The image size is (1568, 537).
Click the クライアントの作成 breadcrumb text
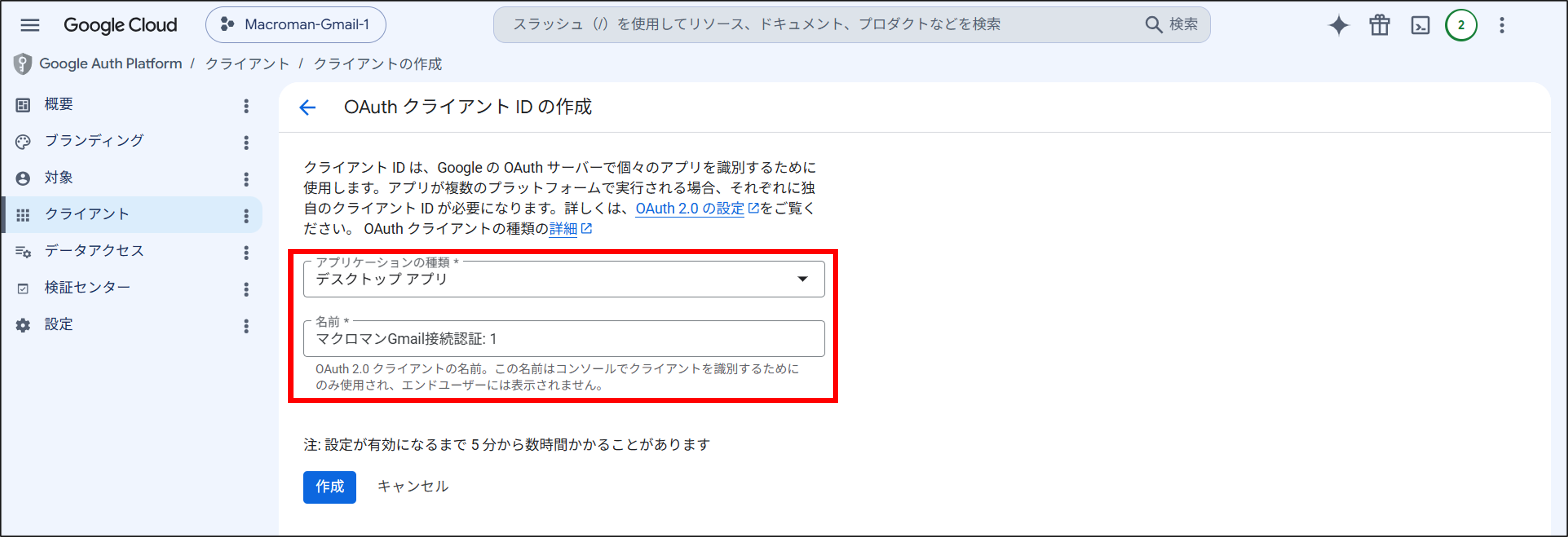pyautogui.click(x=377, y=63)
